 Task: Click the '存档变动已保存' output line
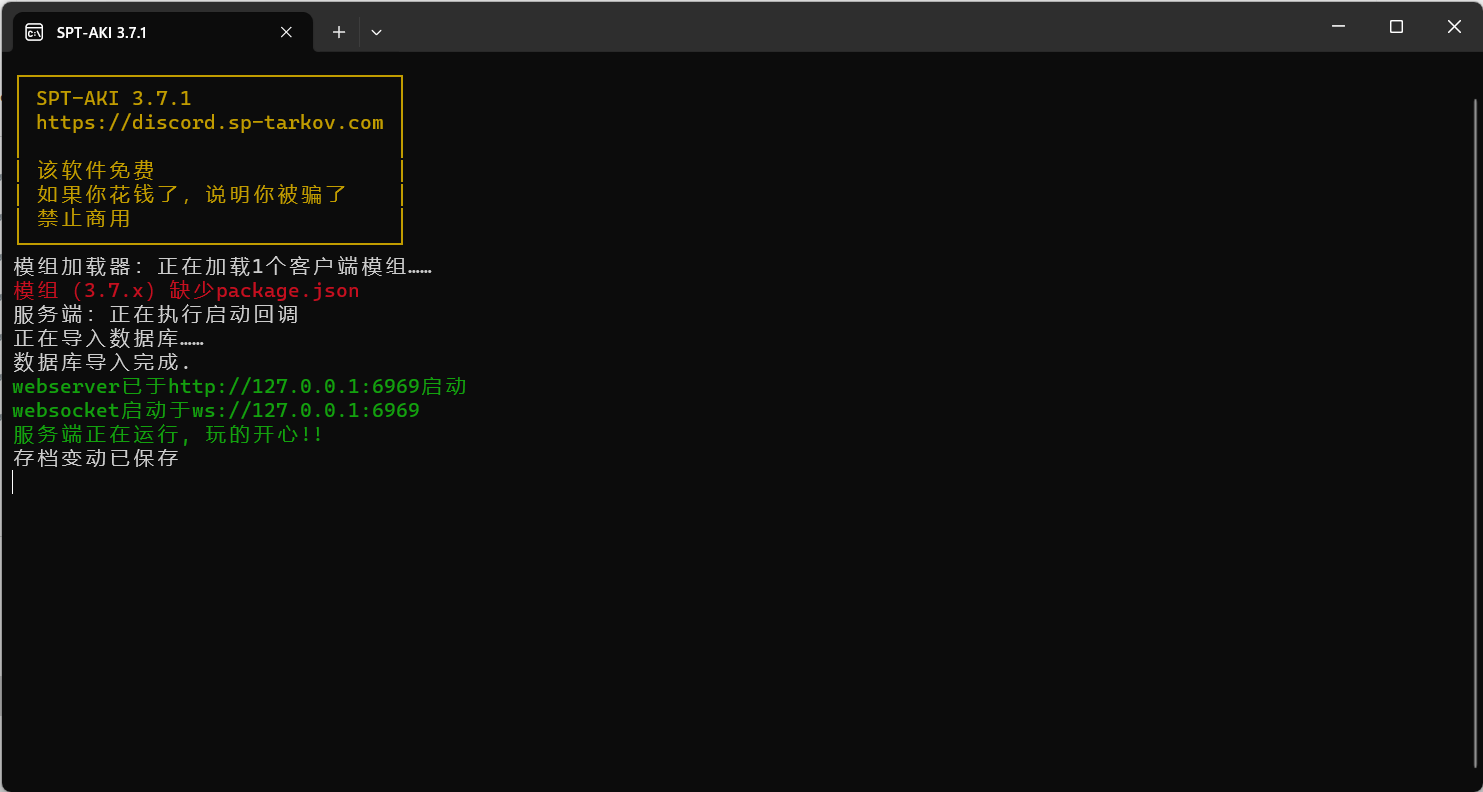pos(96,459)
